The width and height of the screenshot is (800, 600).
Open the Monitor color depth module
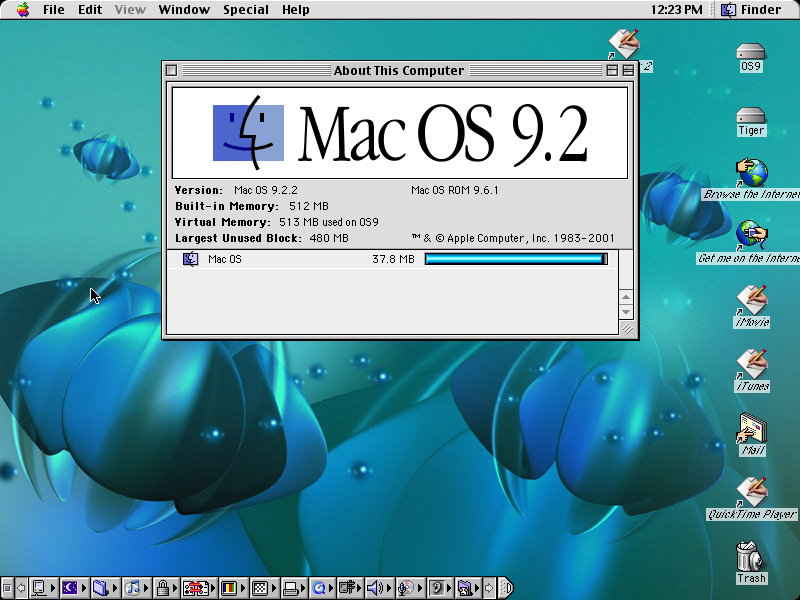click(233, 588)
